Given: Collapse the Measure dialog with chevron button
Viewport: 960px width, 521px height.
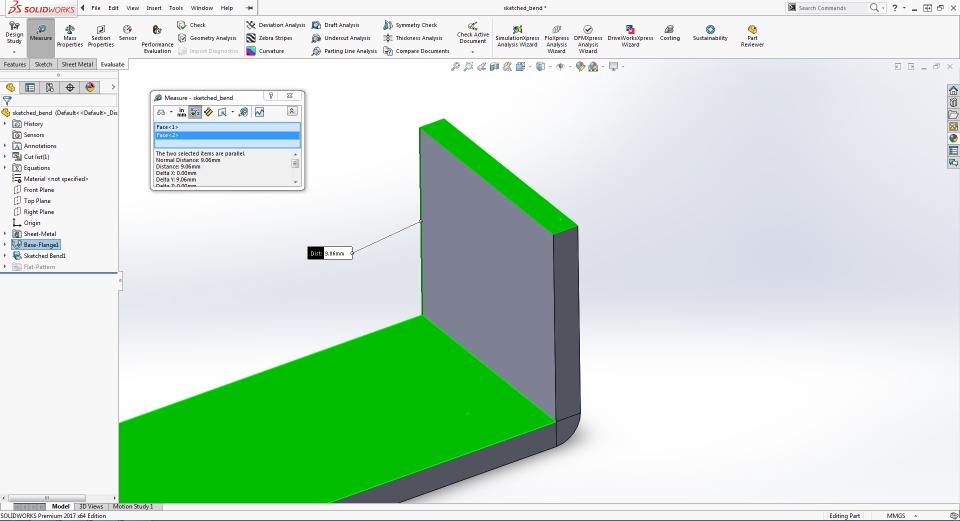Looking at the screenshot, I should [x=292, y=111].
